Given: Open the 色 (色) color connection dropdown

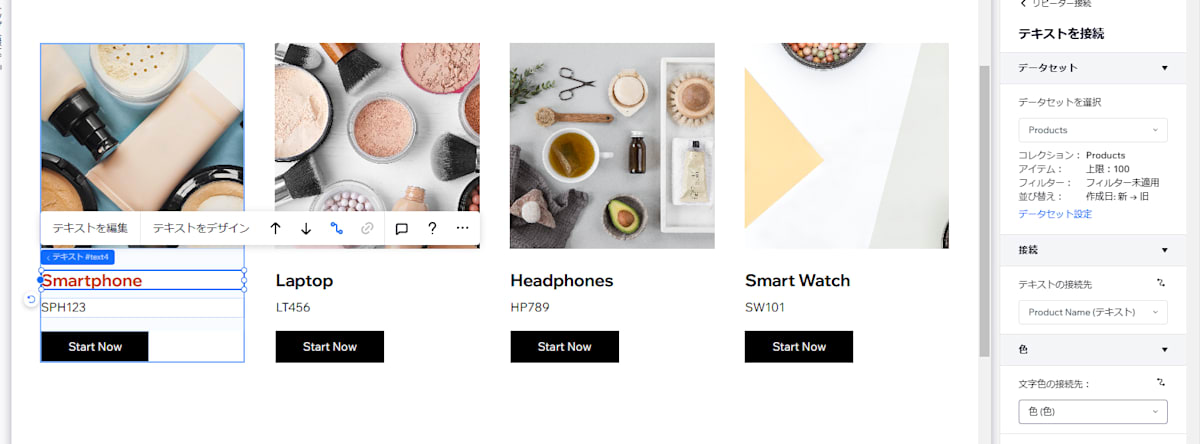Looking at the screenshot, I should pos(1093,411).
